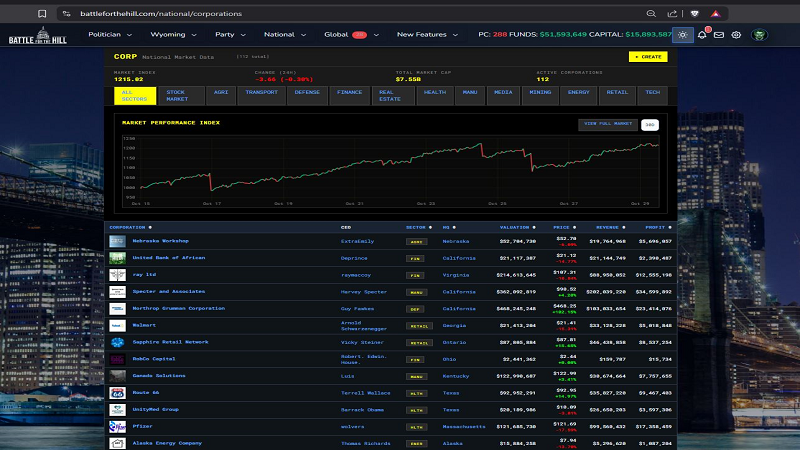Toggle the light/dark theme sun icon

[x=682, y=34]
